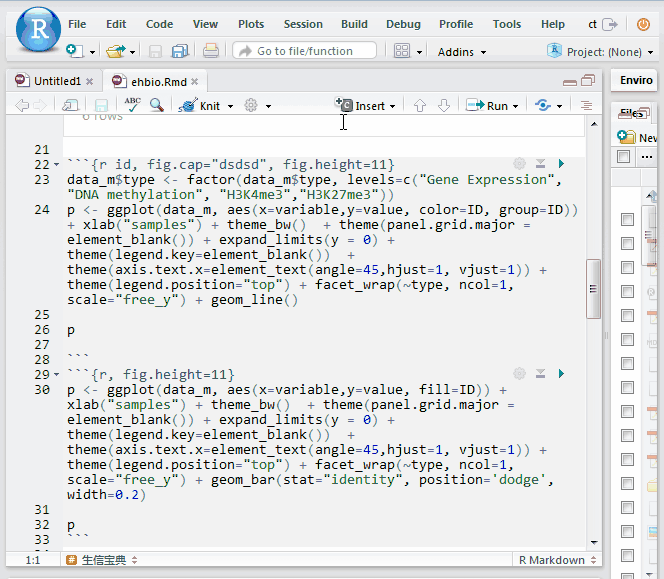Image resolution: width=664 pixels, height=579 pixels.
Task: Click the go back source location arrow
Action: pyautogui.click(x=22, y=105)
